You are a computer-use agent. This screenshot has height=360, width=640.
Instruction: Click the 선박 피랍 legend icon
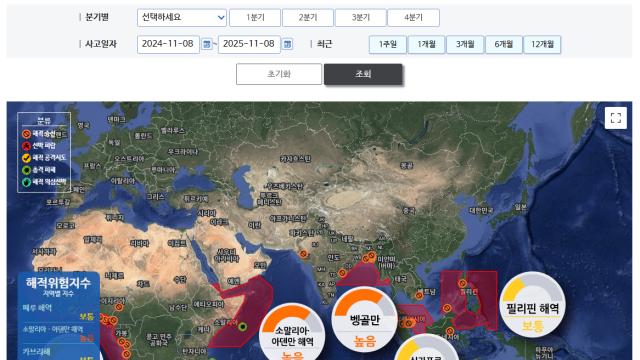(x=27, y=146)
